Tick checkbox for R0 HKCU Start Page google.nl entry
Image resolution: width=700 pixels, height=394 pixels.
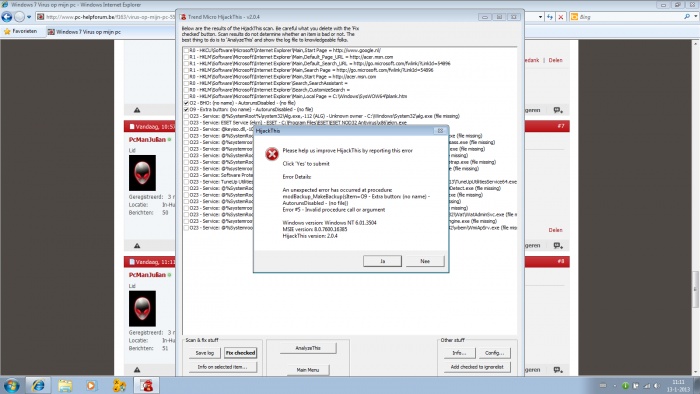(x=186, y=50)
